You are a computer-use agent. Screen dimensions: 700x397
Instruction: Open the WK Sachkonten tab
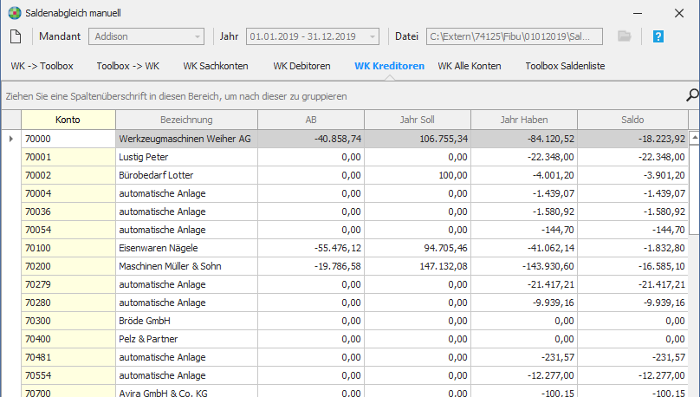216,66
